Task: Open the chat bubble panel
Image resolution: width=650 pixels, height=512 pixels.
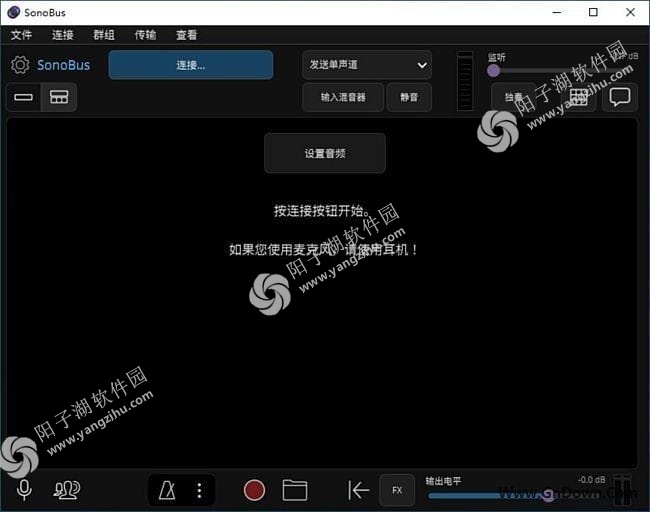Action: point(620,97)
